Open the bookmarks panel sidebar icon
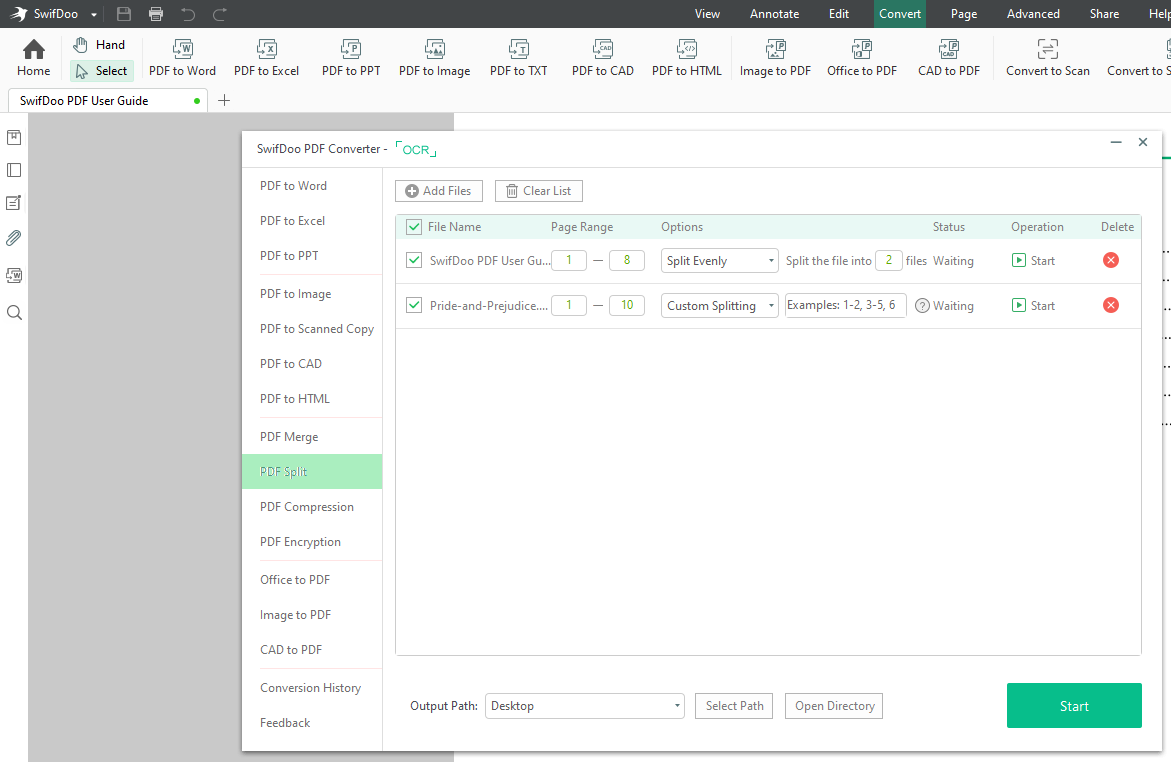This screenshot has height=762, width=1171. click(x=13, y=137)
